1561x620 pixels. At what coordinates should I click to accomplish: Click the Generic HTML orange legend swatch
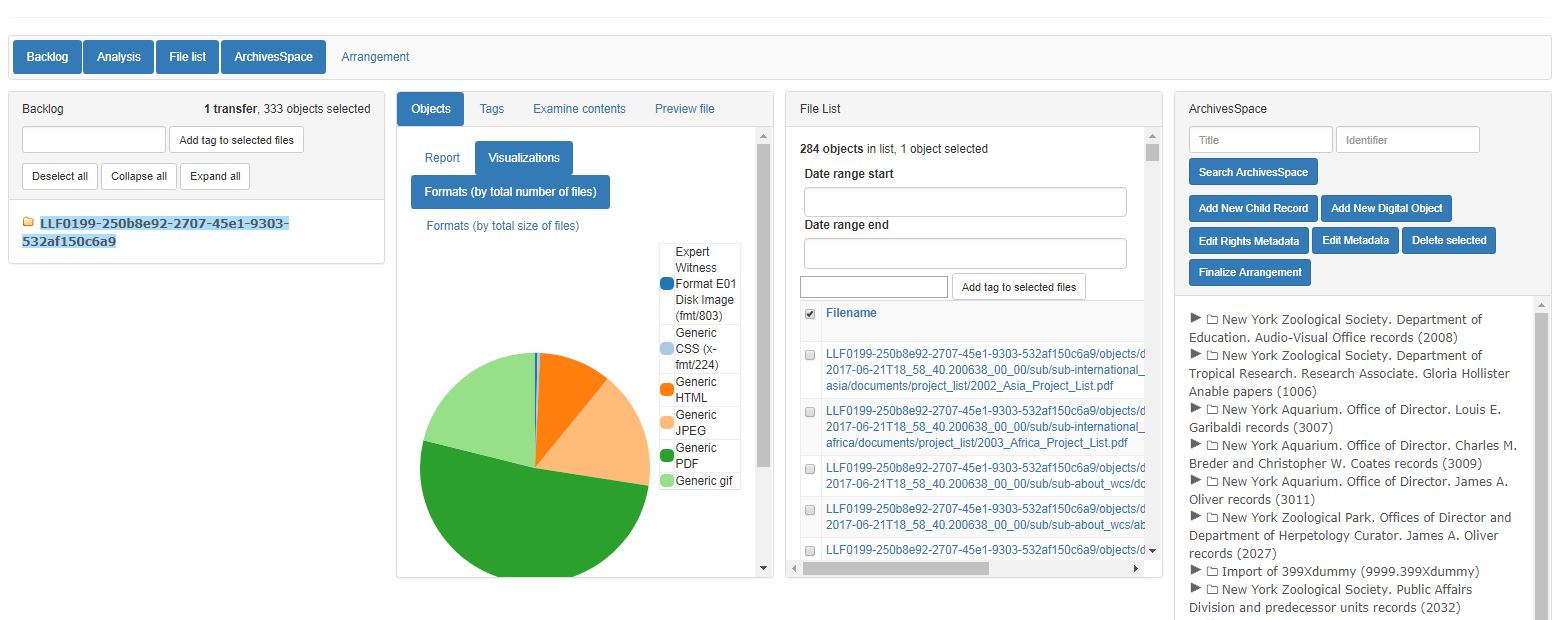(667, 390)
